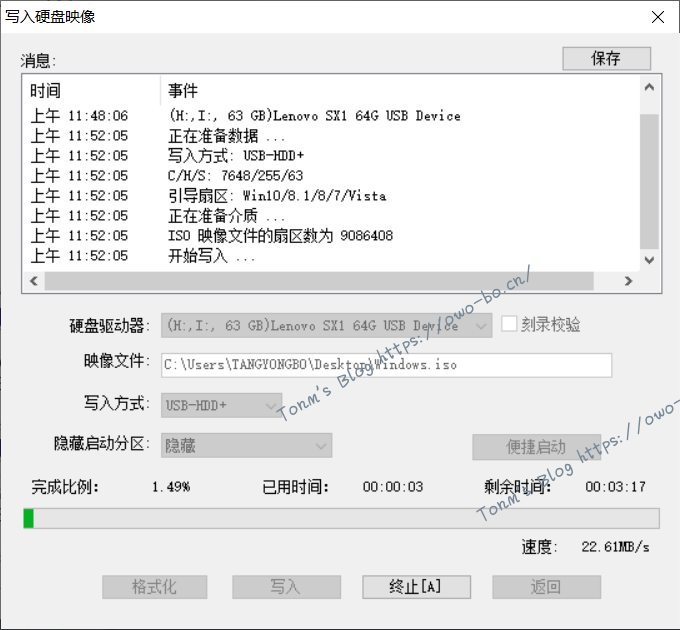
Task: Toggle the 刻录校验 checkbox
Action: 510,325
